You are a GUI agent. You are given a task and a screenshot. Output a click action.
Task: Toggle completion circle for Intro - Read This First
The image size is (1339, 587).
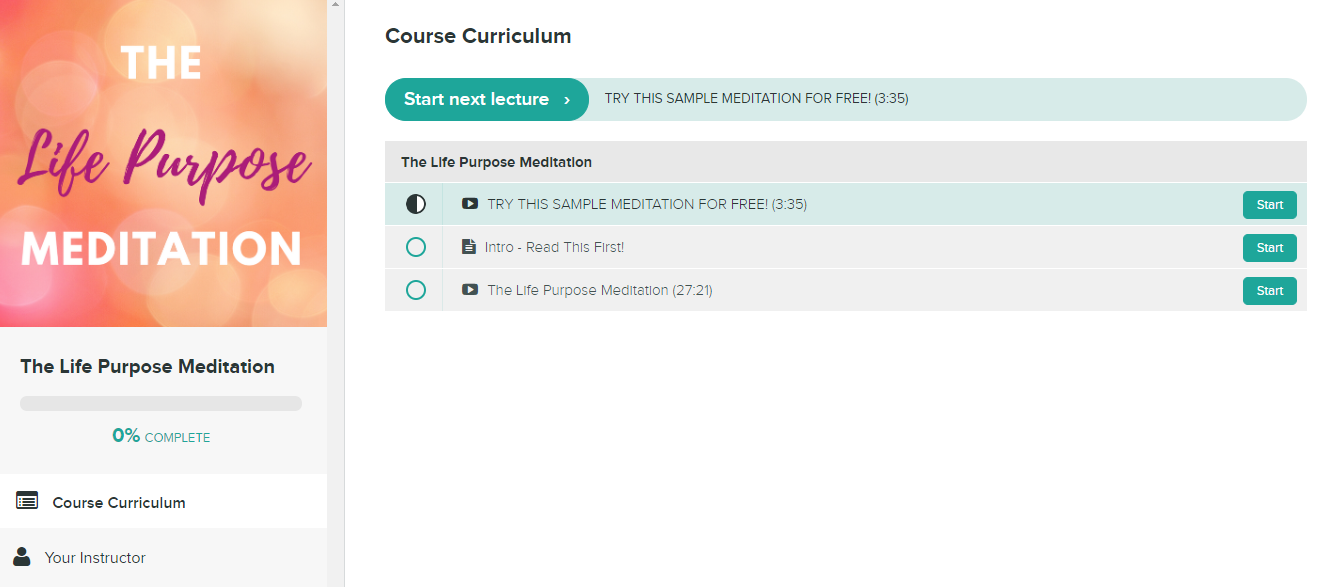tap(416, 247)
